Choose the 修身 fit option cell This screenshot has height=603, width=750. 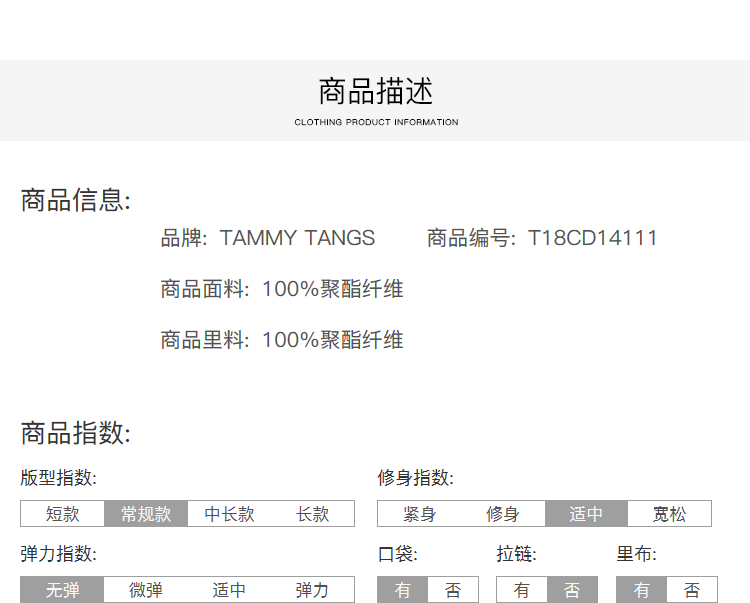502,514
